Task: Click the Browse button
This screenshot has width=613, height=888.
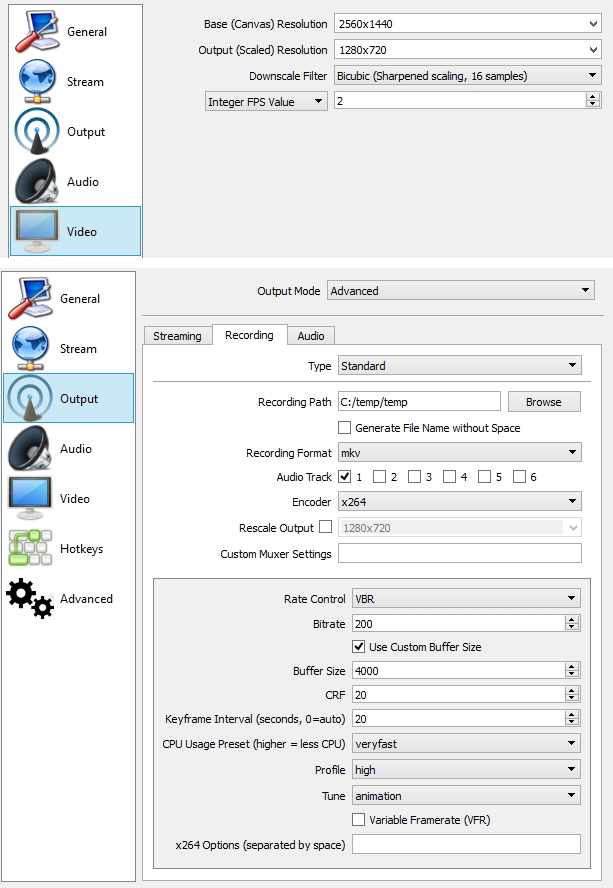Action: click(544, 402)
